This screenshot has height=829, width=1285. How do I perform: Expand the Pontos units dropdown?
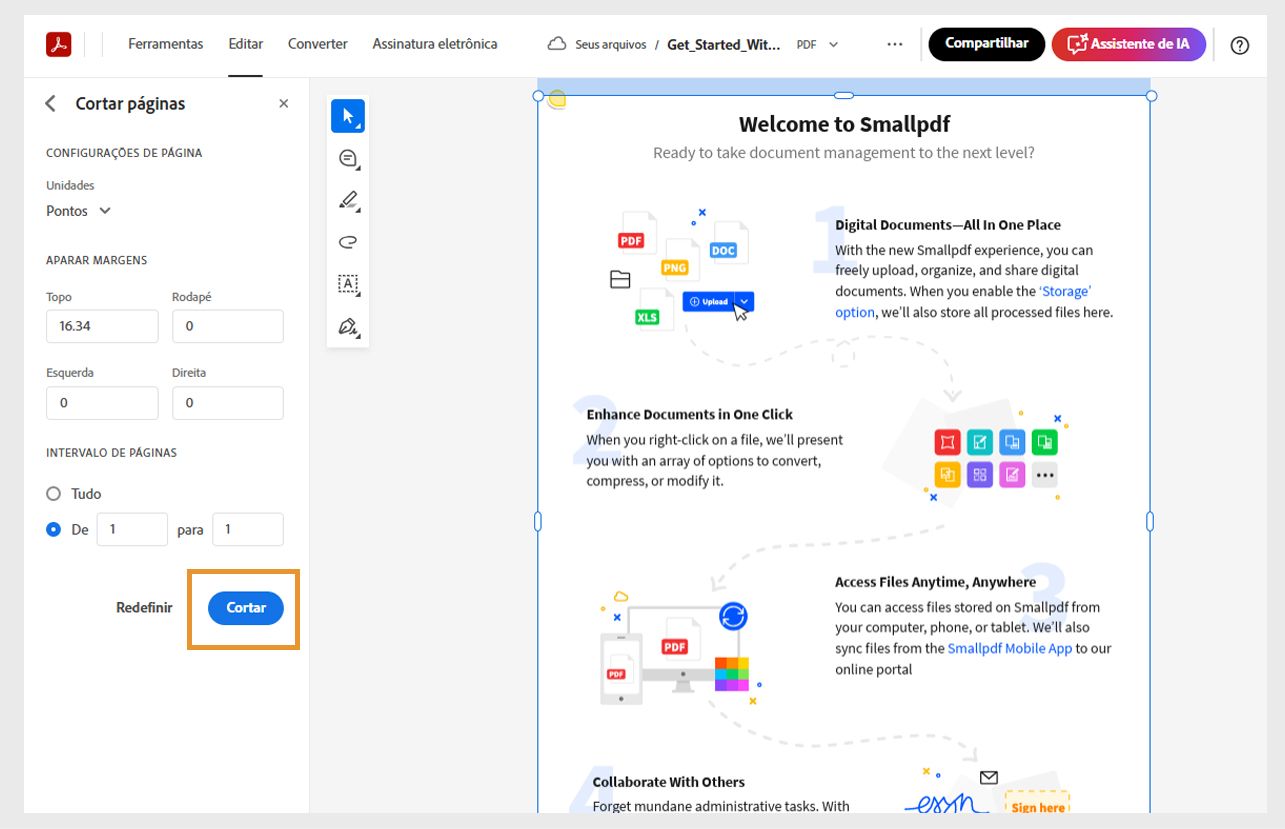coord(79,211)
